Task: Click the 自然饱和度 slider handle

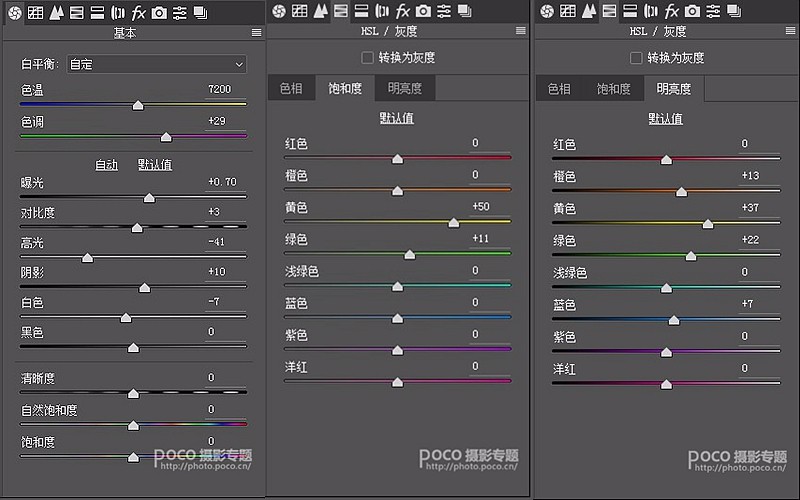Action: point(133,425)
